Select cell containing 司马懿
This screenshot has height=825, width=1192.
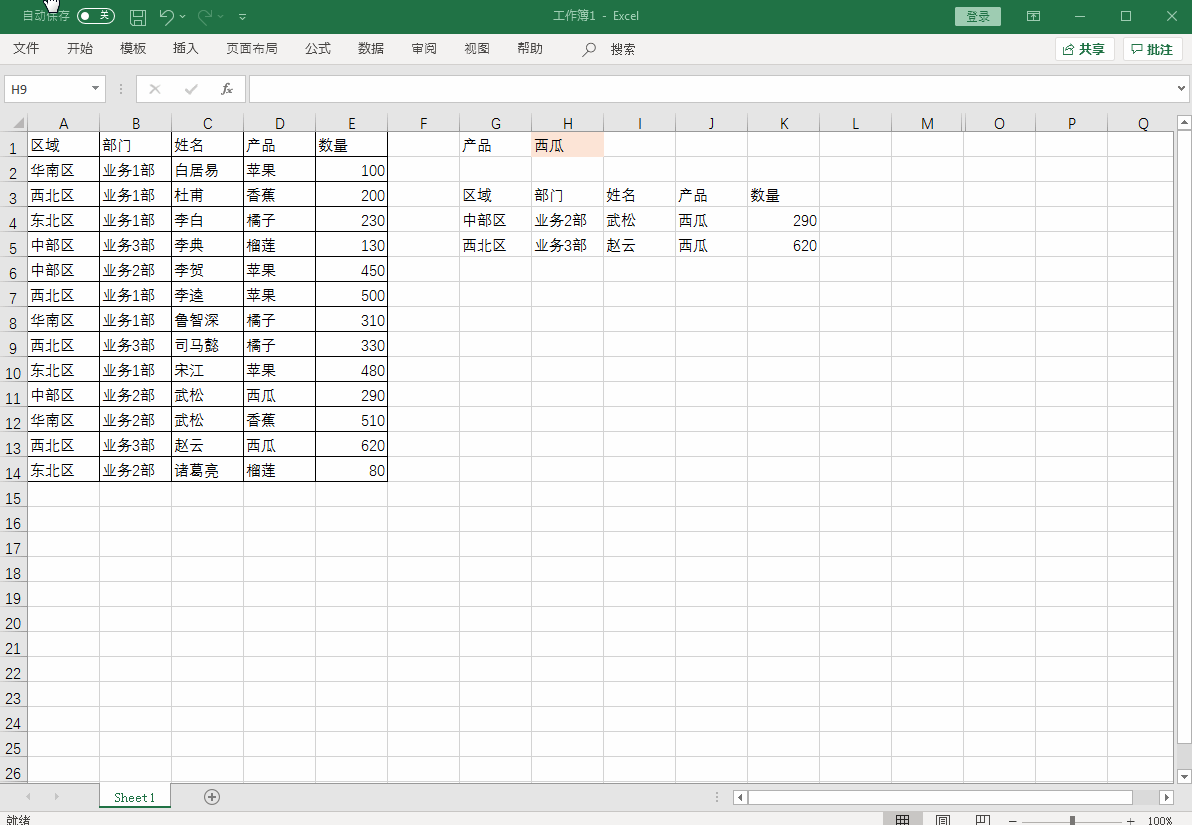[208, 345]
